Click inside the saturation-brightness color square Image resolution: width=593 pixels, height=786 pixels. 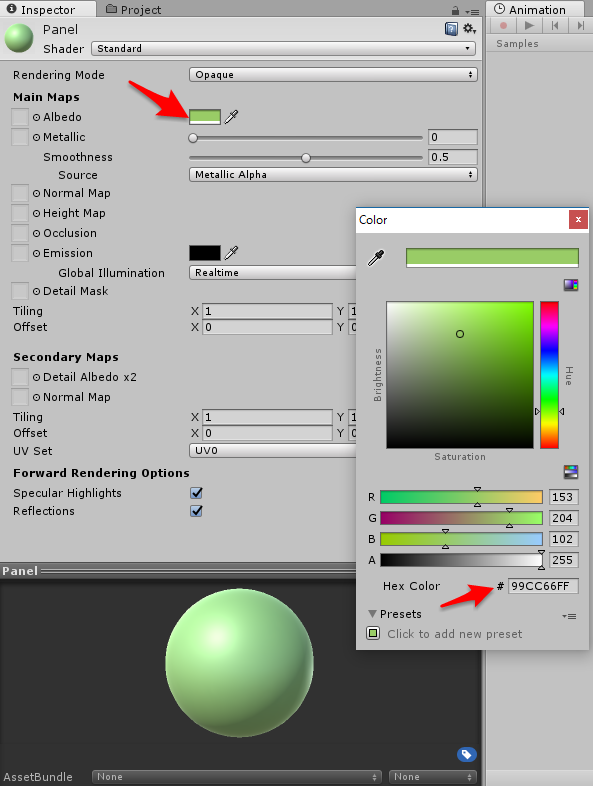click(460, 375)
